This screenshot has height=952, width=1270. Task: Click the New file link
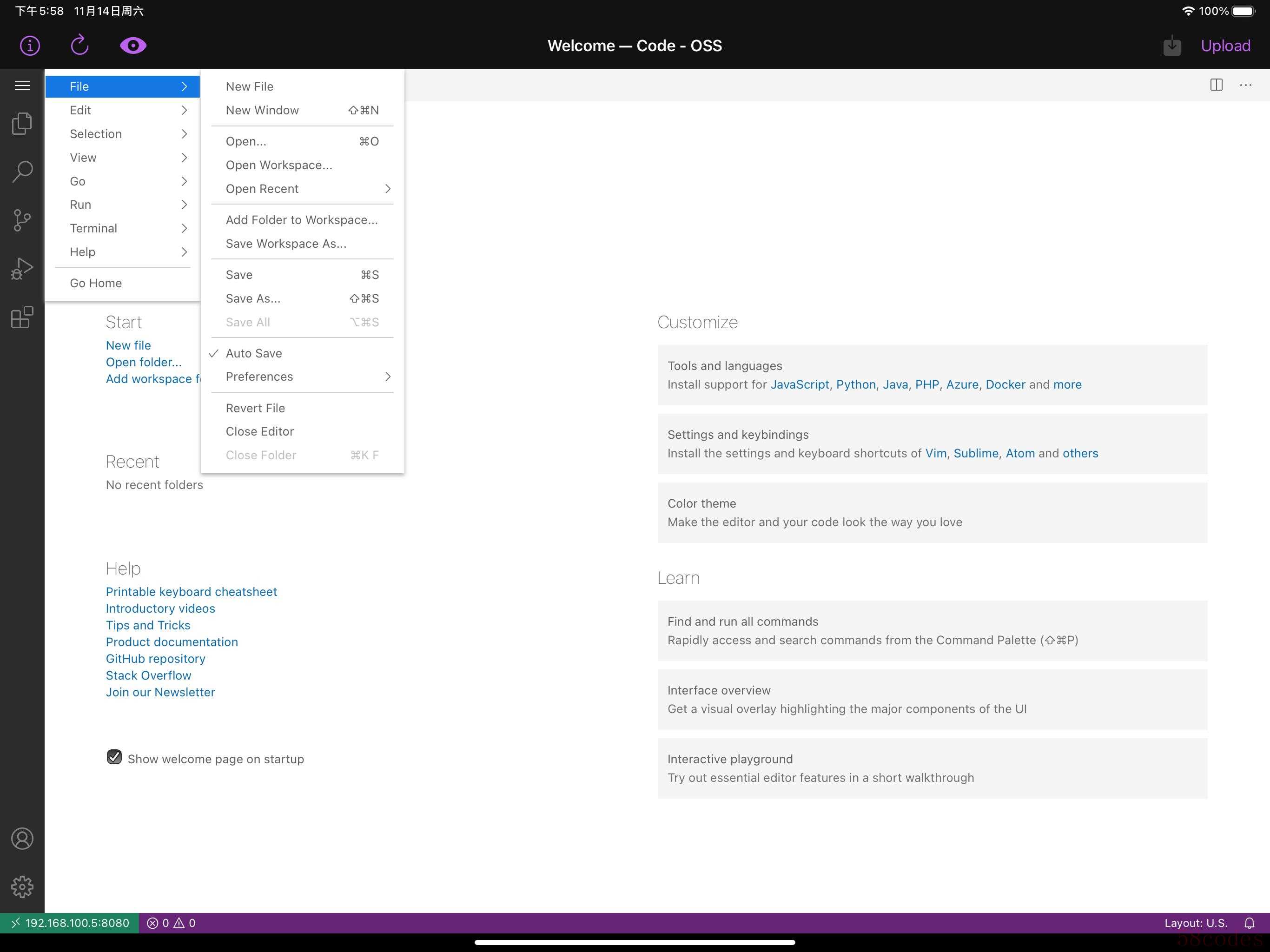tap(128, 345)
